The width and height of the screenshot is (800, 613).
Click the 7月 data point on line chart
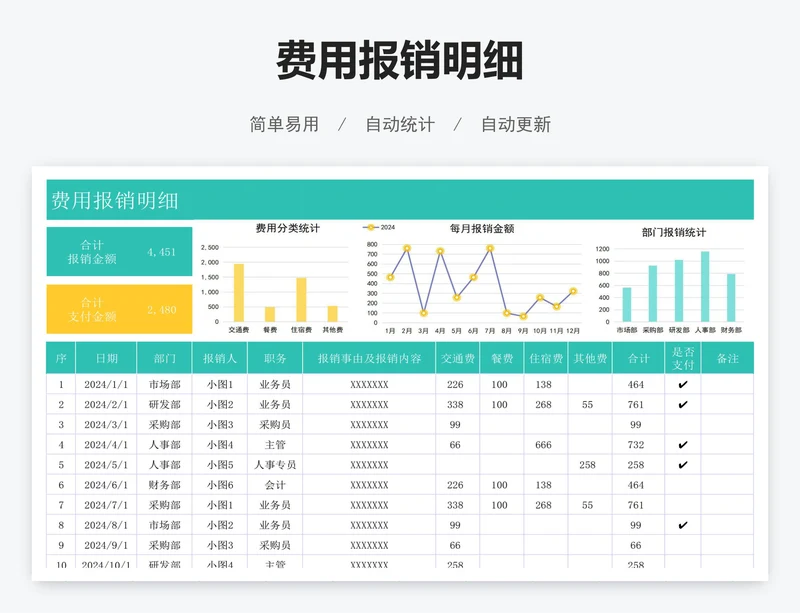[490, 249]
